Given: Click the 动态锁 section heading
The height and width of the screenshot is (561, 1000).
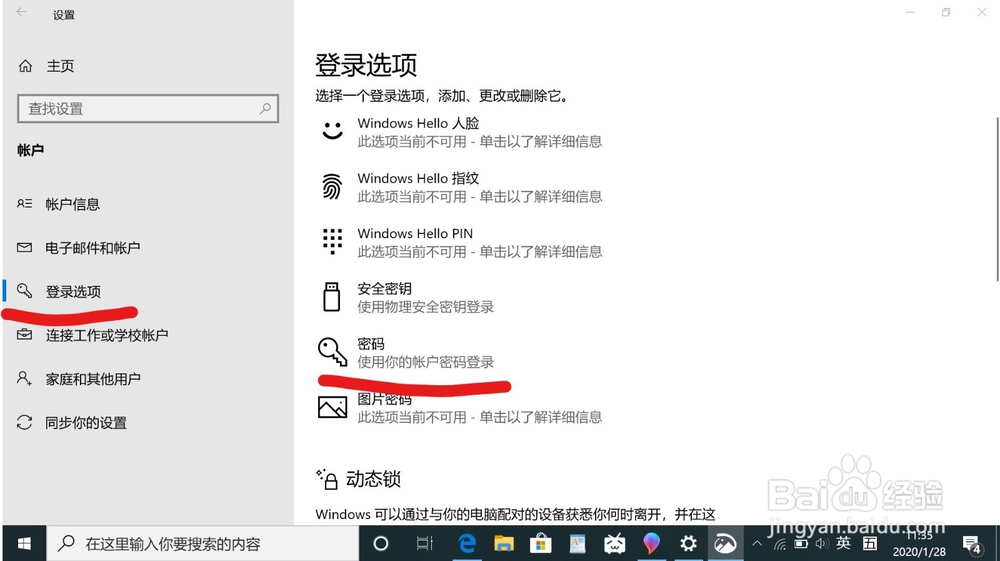Looking at the screenshot, I should click(373, 479).
